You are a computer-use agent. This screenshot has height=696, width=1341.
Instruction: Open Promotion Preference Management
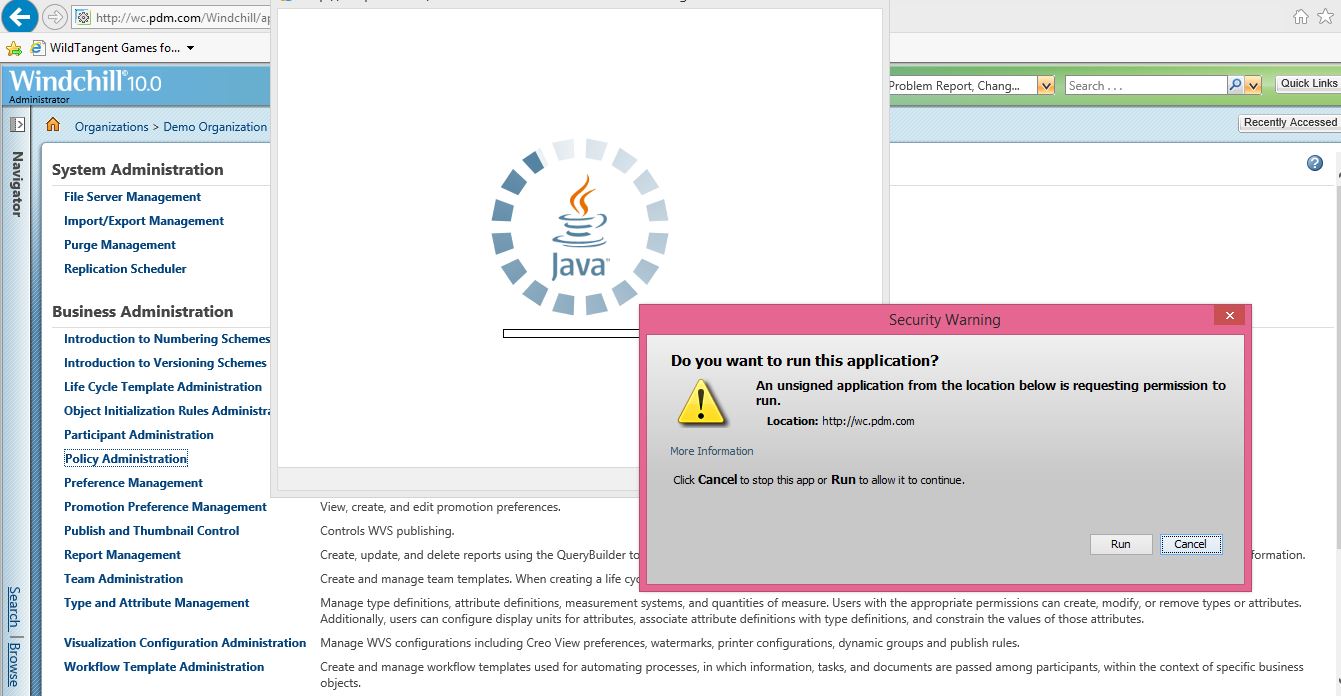165,507
